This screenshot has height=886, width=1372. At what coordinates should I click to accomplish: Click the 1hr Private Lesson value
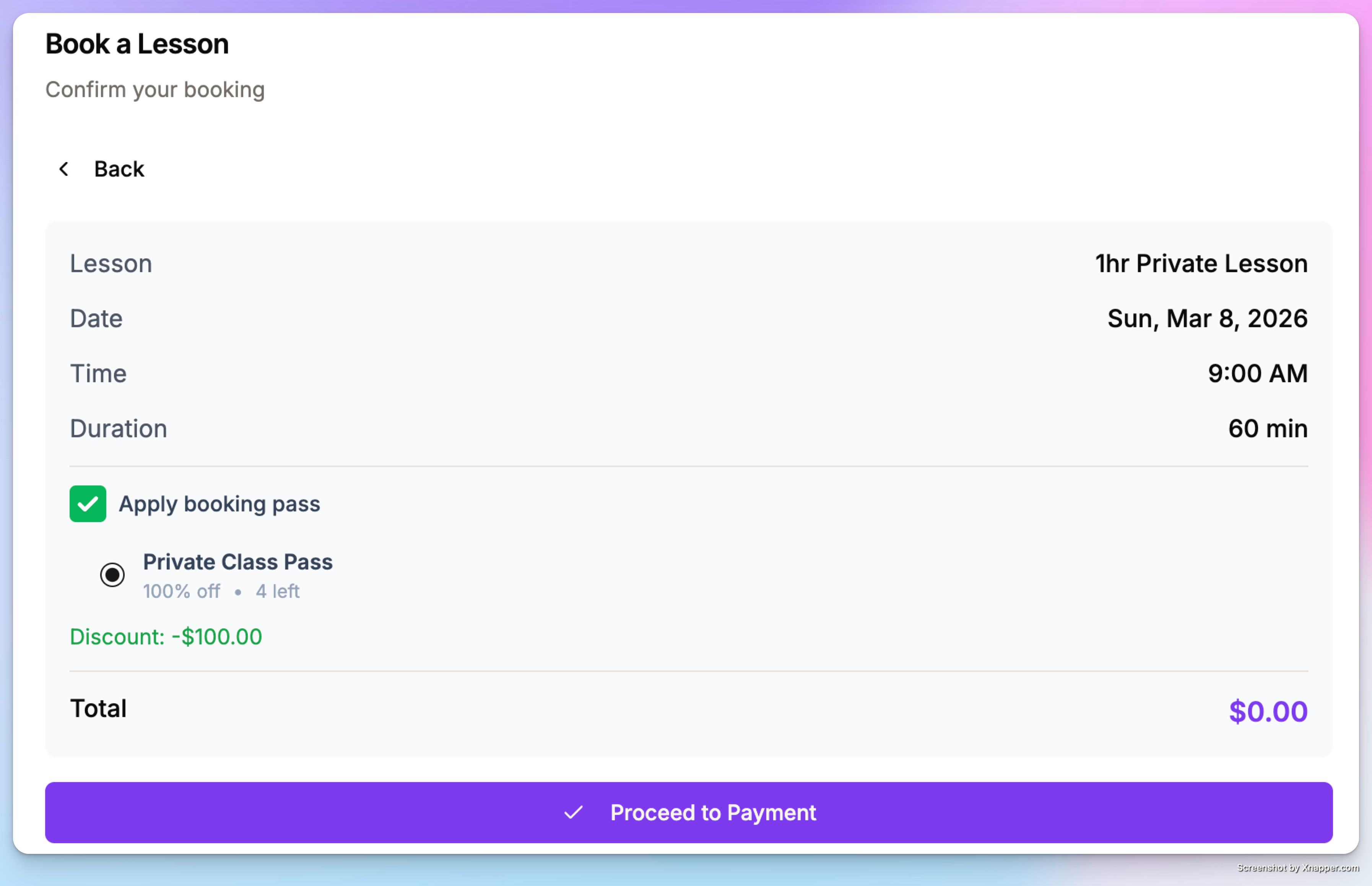pos(1201,263)
